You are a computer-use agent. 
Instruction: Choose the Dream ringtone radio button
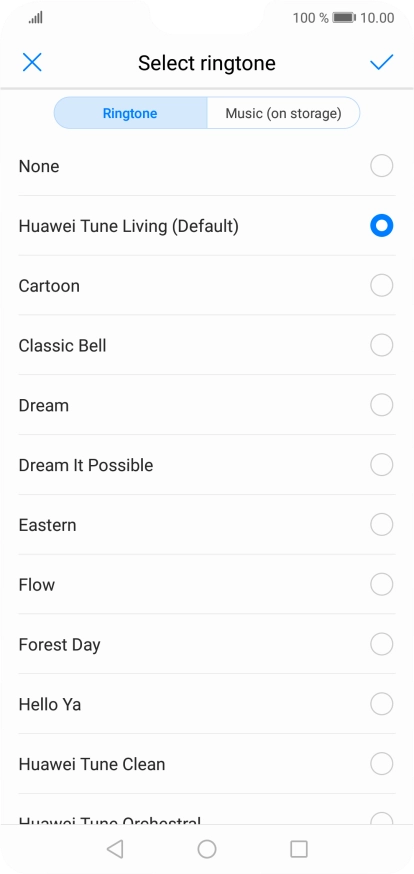coord(382,405)
